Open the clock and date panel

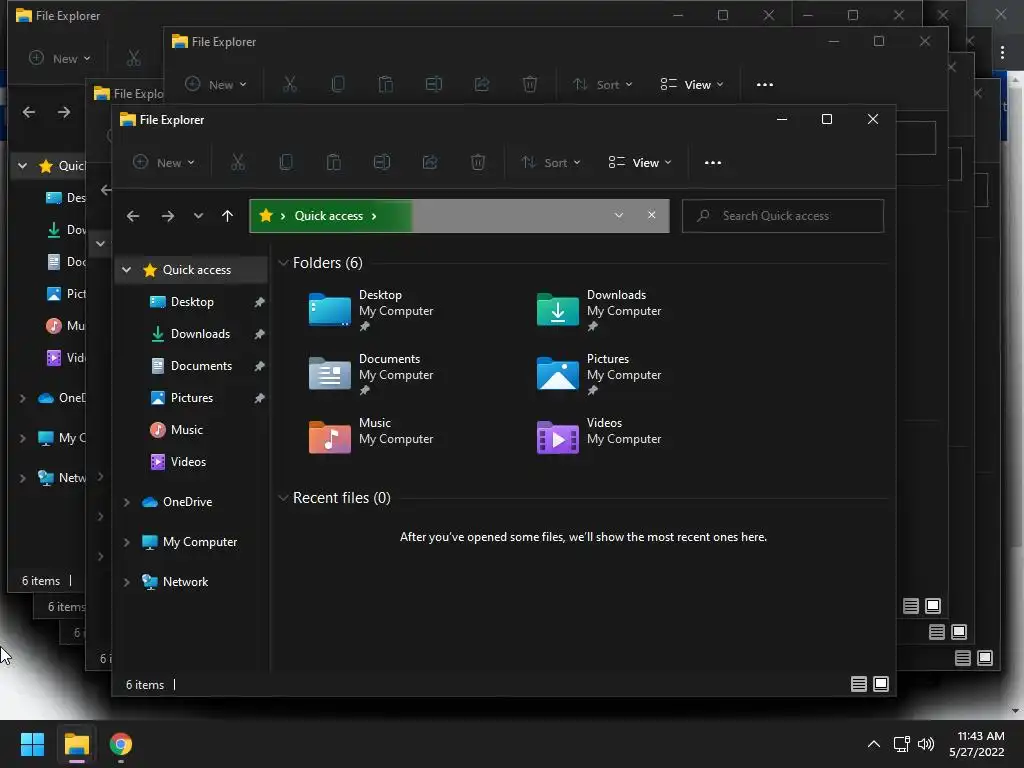(x=977, y=744)
